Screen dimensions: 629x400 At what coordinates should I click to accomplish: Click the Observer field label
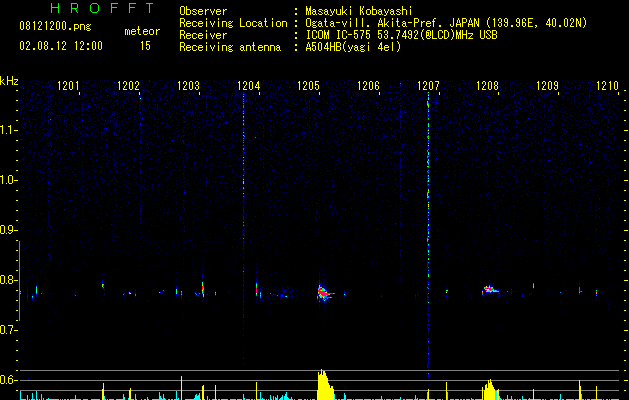[203, 11]
